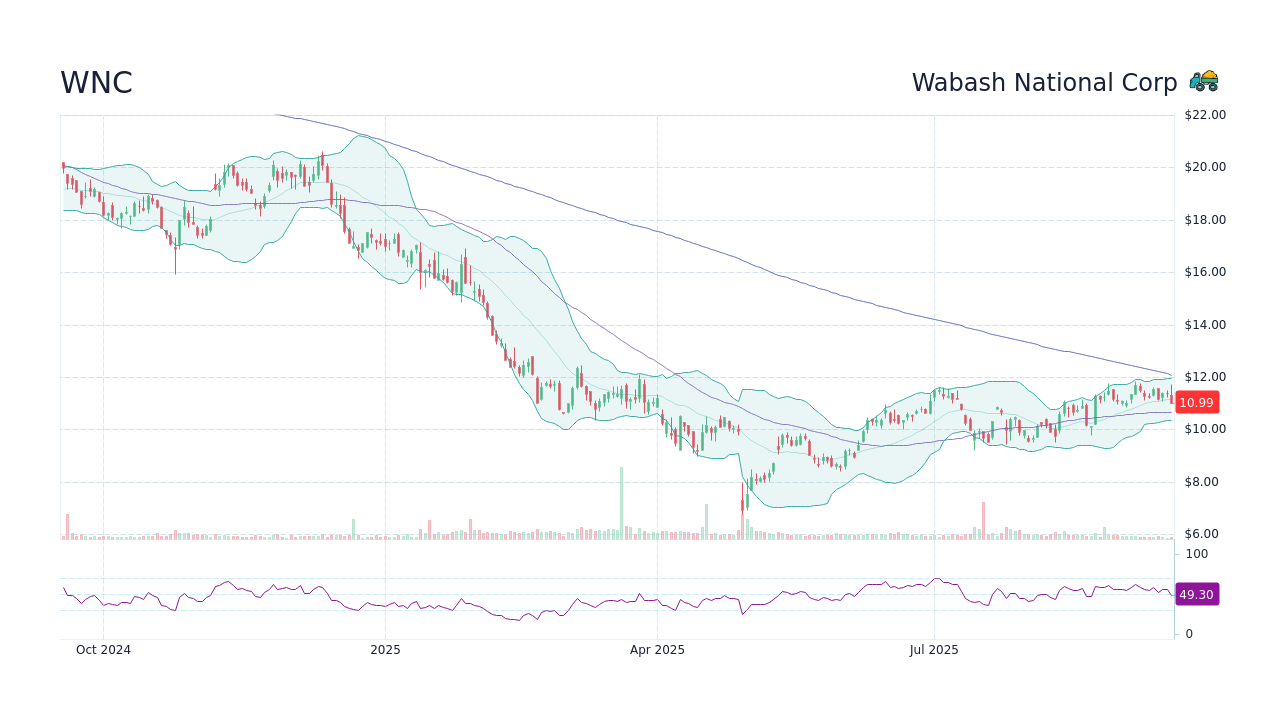This screenshot has height=720, width=1280.
Task: Click the 2025 date axis label
Action: point(385,650)
